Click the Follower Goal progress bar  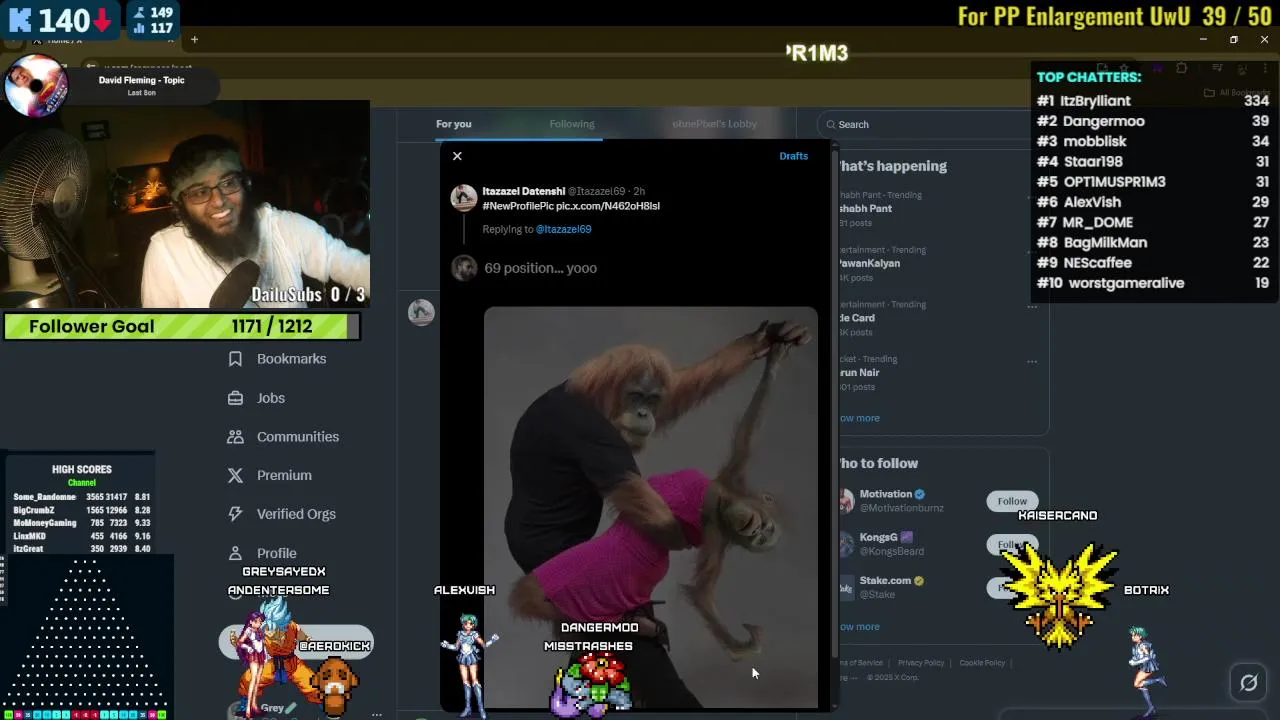tap(182, 327)
